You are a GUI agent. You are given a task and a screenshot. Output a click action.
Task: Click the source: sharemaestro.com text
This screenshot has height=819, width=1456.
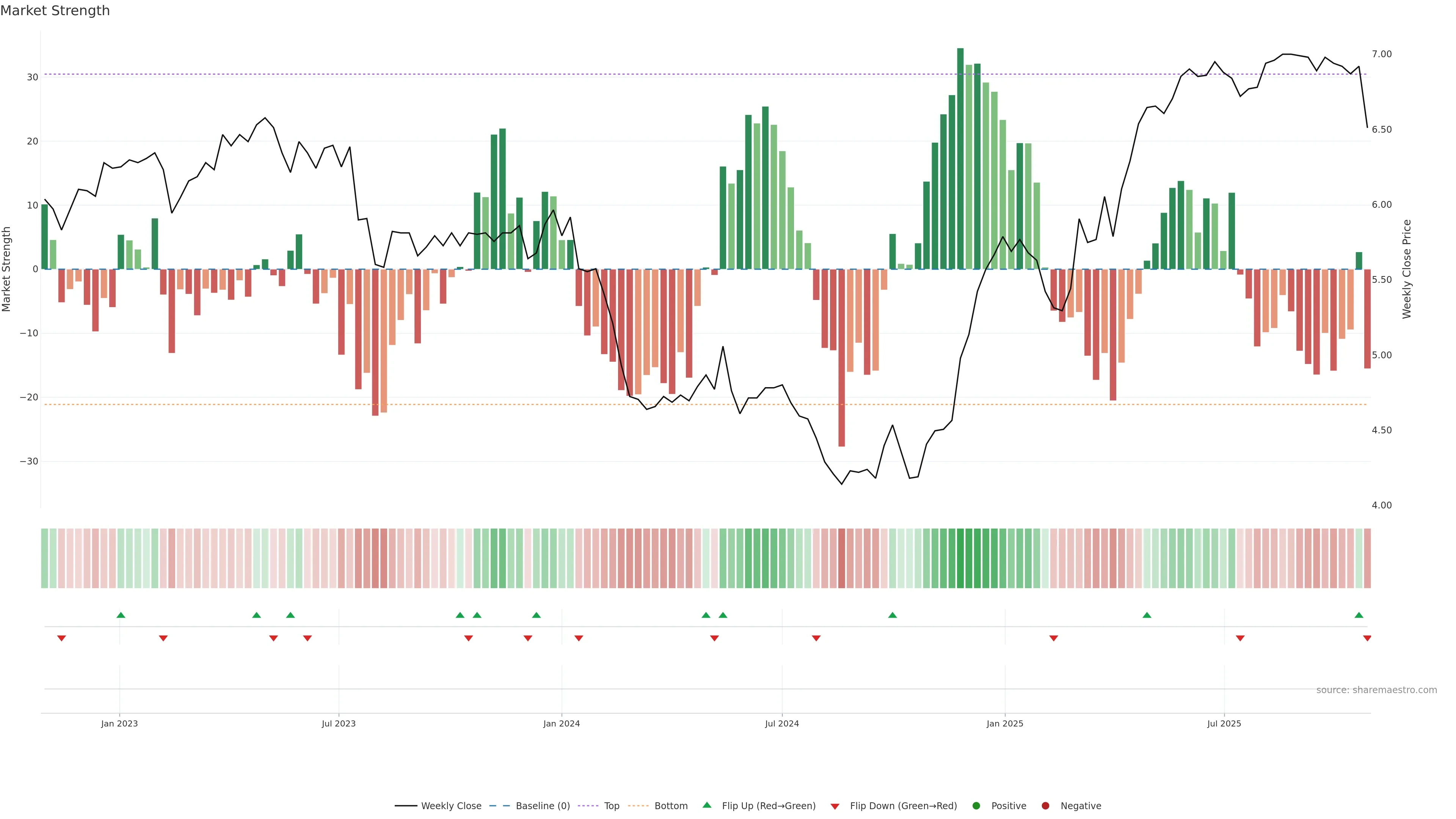click(x=1376, y=690)
